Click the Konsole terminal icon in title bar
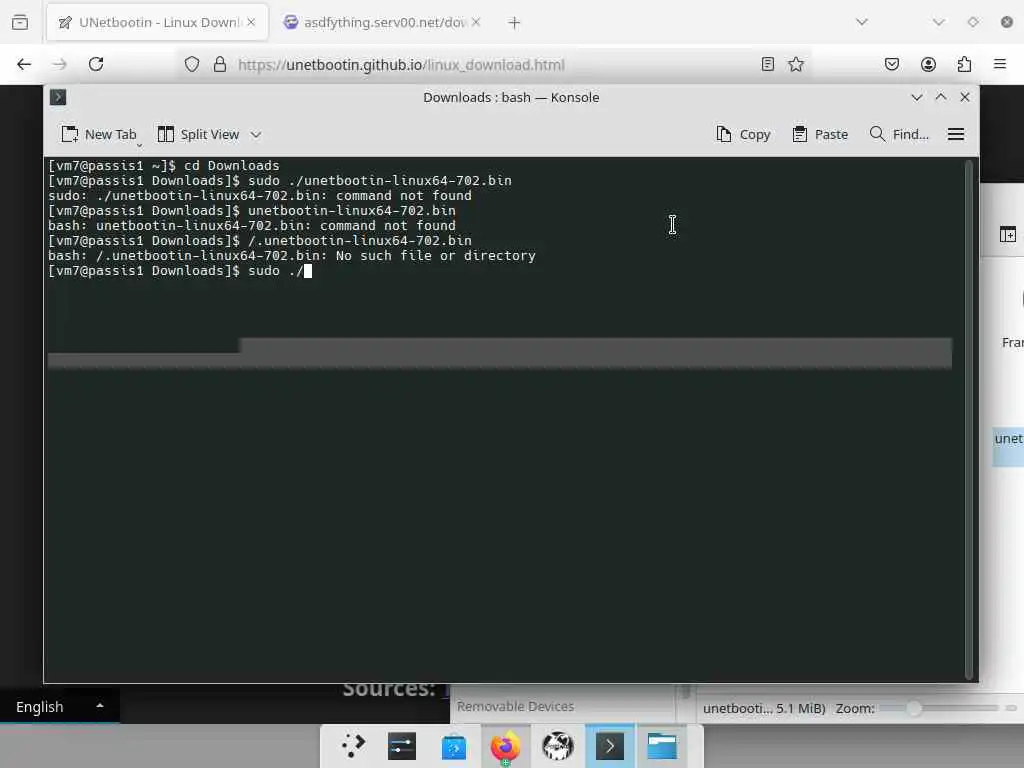Viewport: 1024px width, 768px height. pyautogui.click(x=58, y=97)
